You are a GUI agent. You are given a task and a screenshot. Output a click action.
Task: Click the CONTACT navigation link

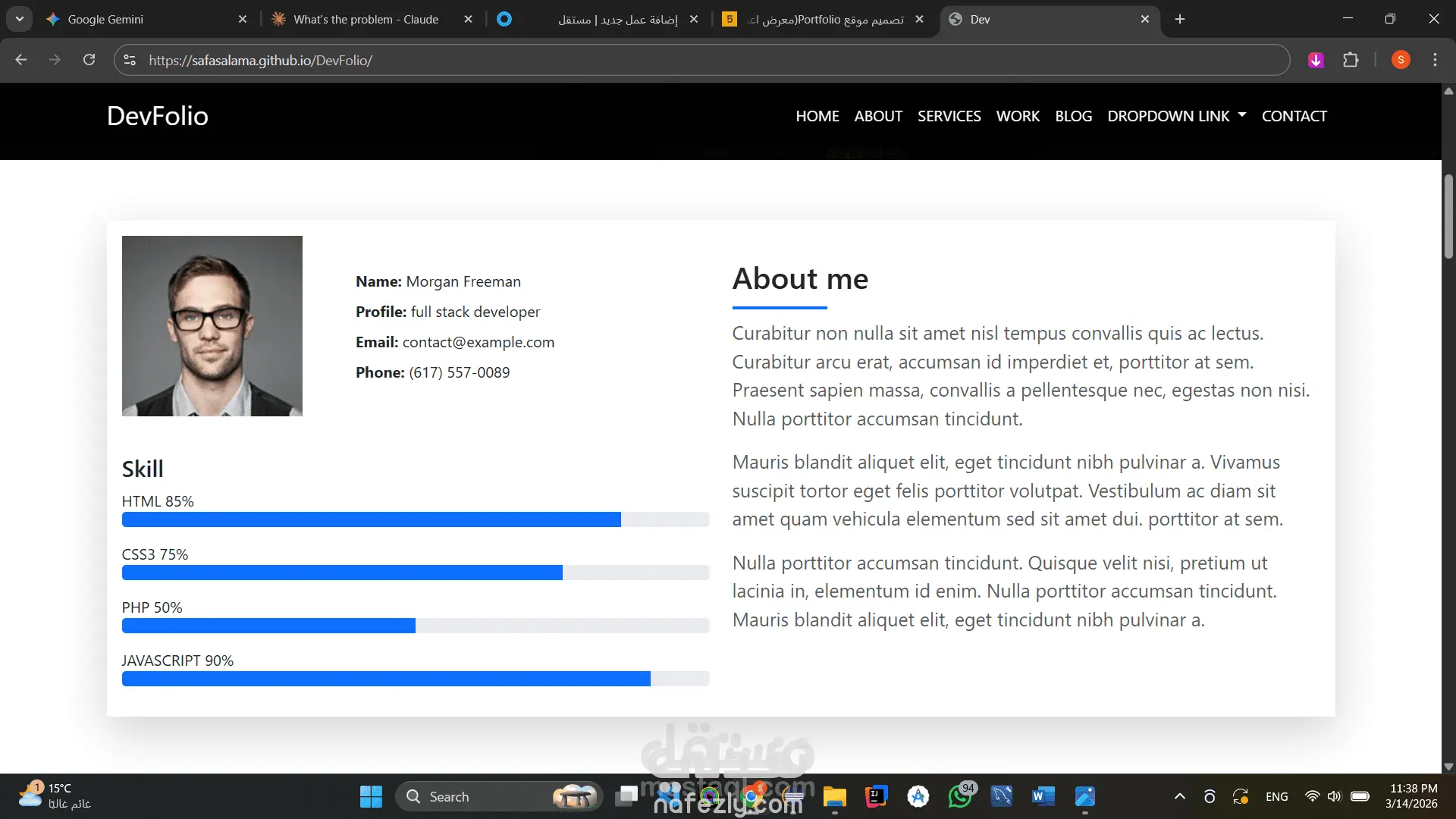[1294, 116]
